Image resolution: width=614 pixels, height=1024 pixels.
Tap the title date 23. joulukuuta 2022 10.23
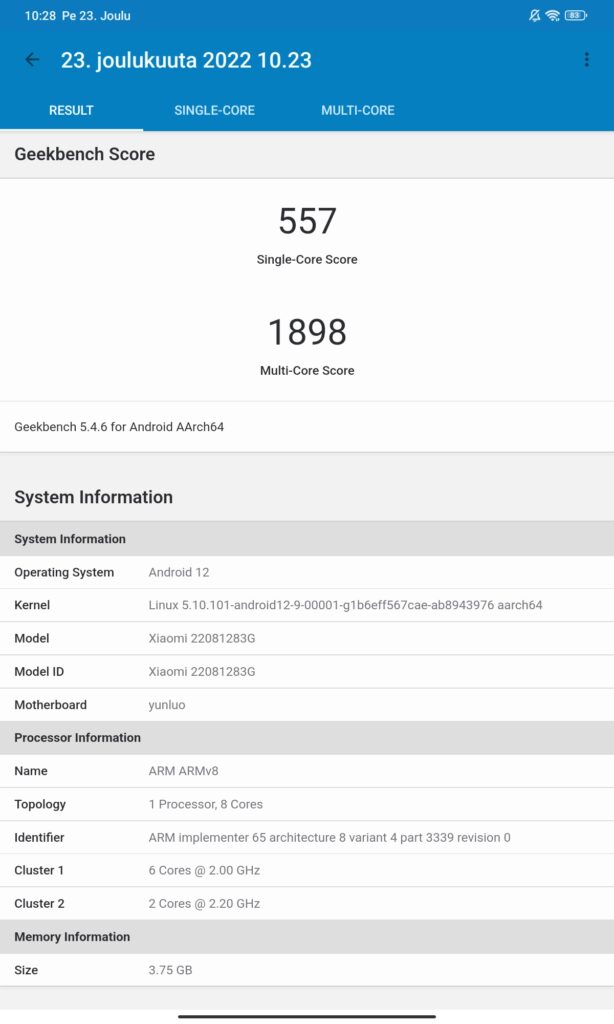coord(186,61)
